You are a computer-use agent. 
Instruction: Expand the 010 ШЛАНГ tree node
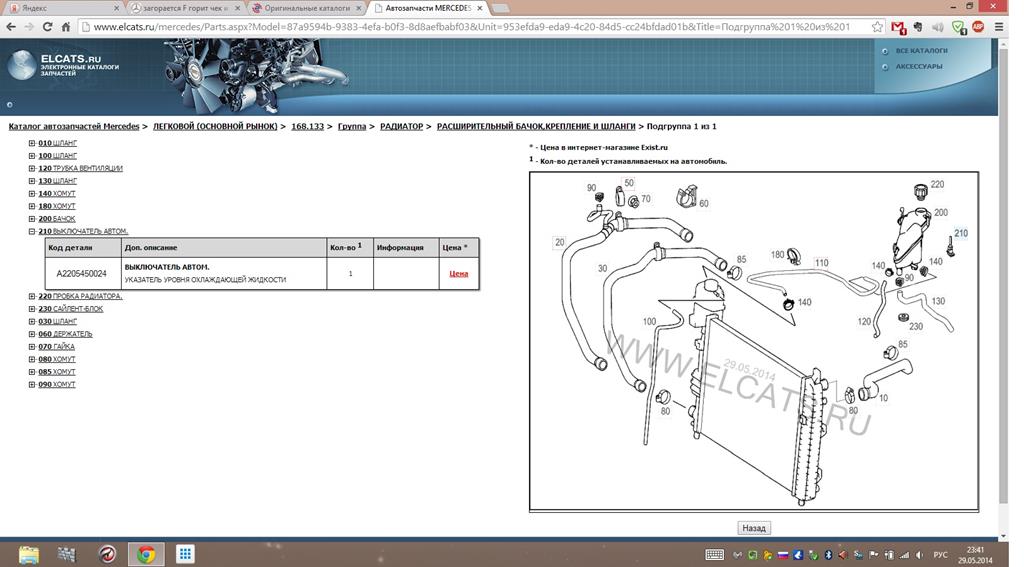point(32,144)
